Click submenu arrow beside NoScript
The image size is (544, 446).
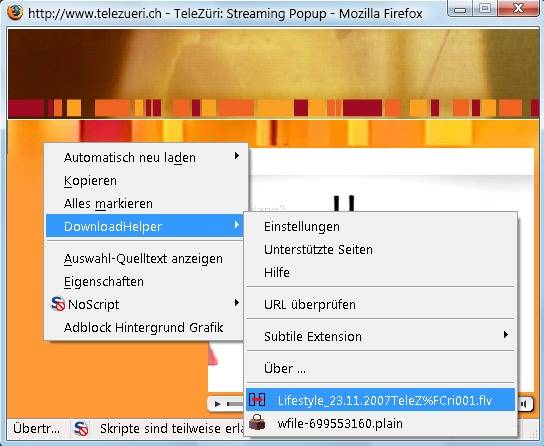click(x=237, y=303)
